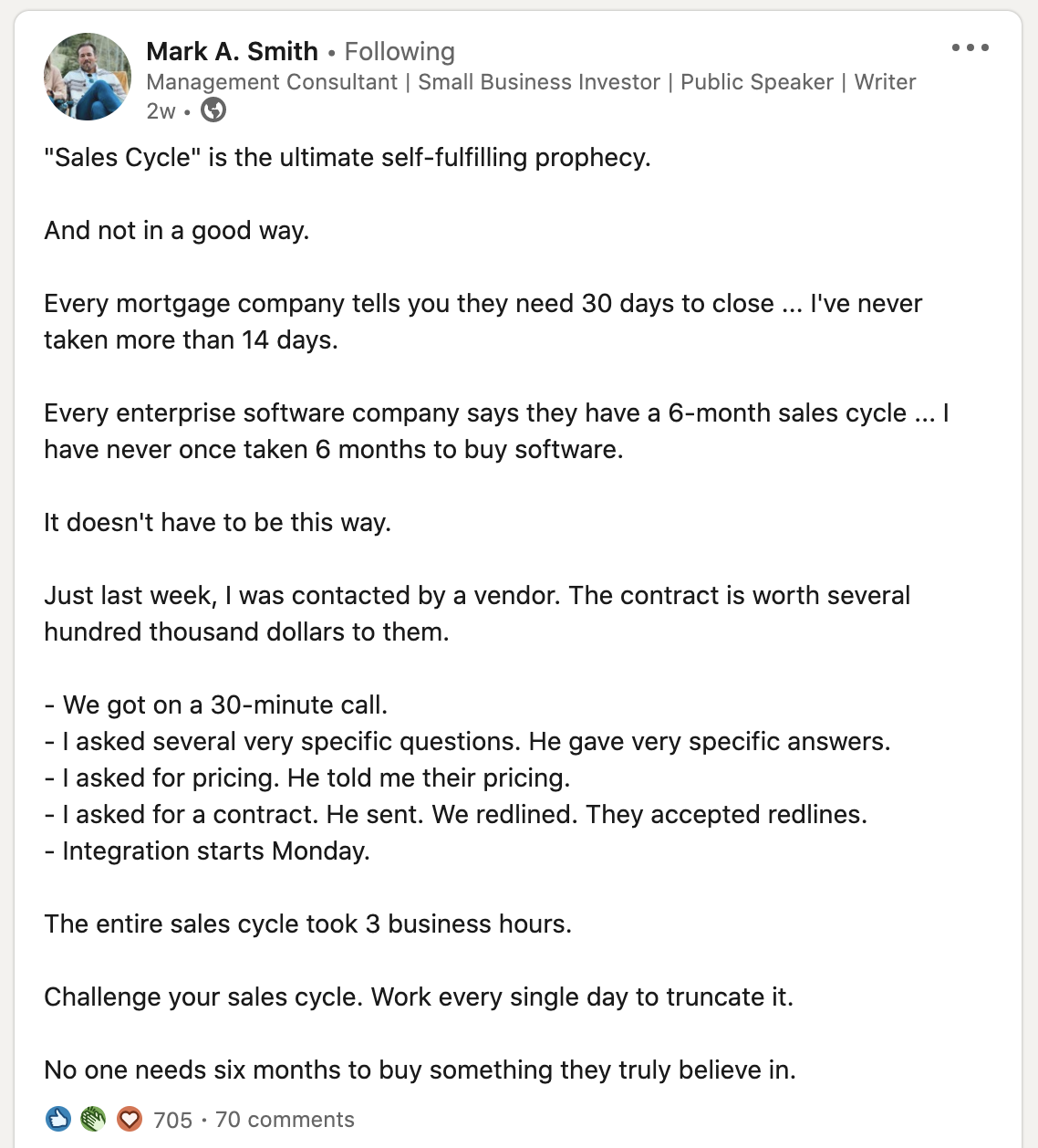Open the 70 comments link

point(285,1120)
